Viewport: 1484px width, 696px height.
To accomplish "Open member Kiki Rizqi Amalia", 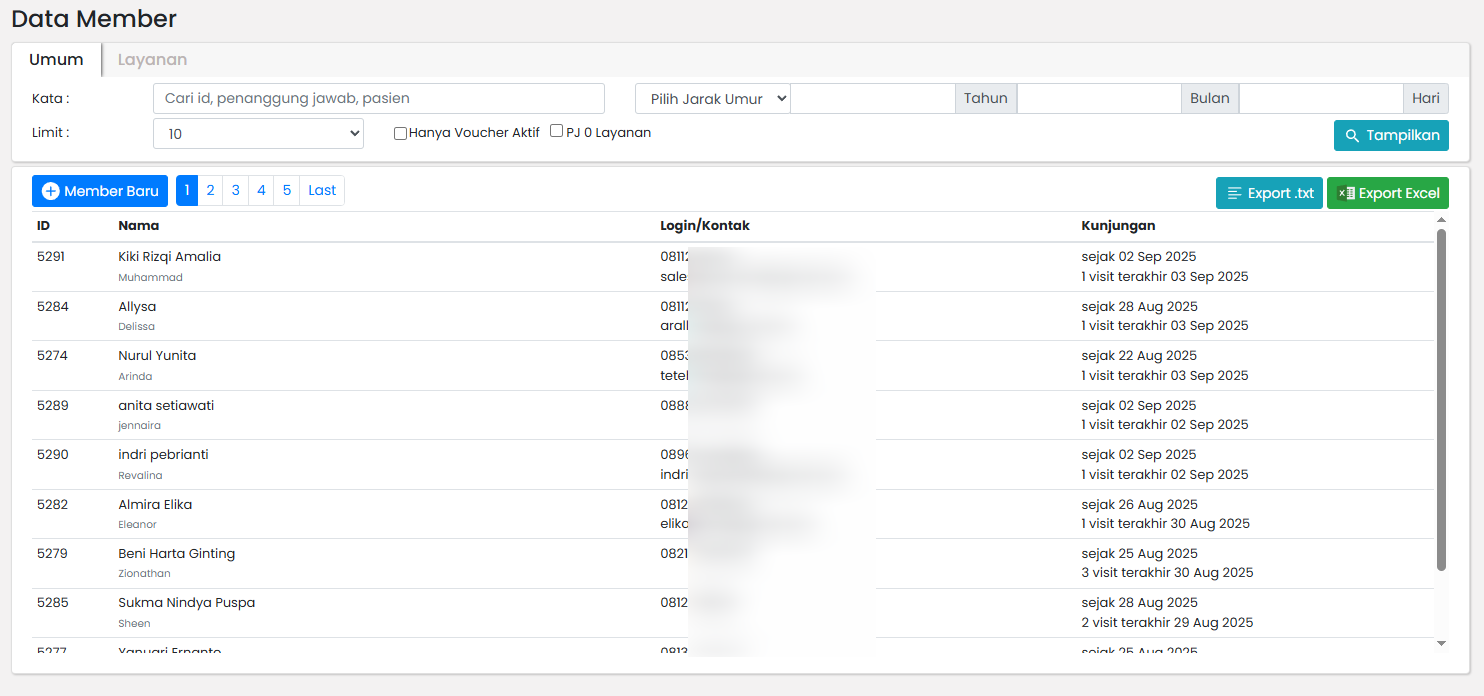I will click(168, 256).
